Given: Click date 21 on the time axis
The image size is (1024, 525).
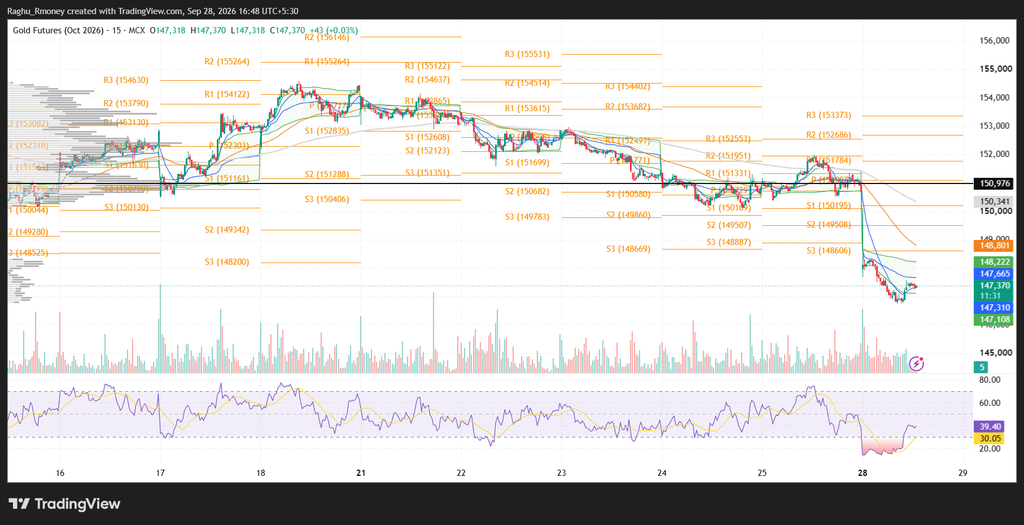Looking at the screenshot, I should pyautogui.click(x=360, y=473).
